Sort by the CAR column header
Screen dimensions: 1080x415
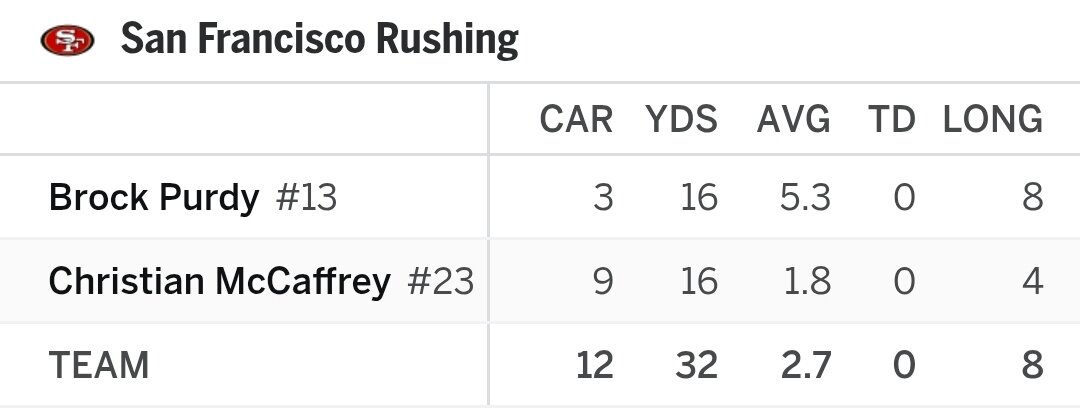coord(576,120)
